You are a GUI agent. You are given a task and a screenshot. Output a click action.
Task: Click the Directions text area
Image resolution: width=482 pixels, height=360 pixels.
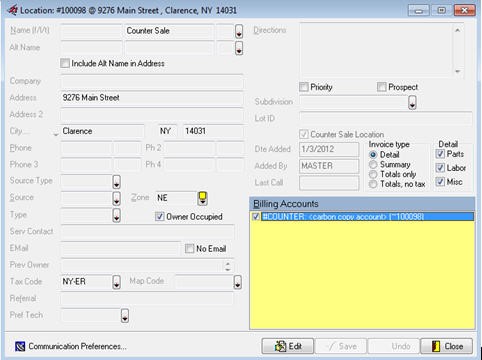coord(376,50)
